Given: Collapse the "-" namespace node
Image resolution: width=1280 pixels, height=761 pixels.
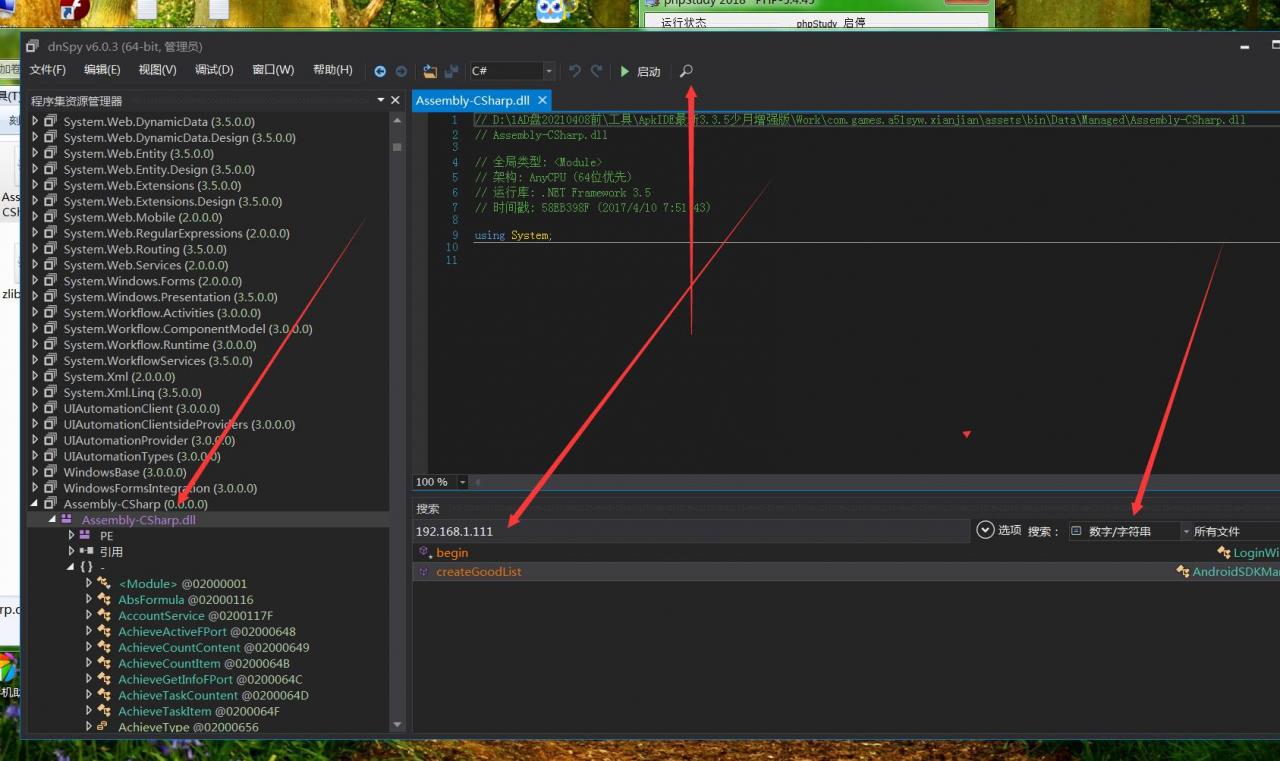Looking at the screenshot, I should pos(71,567).
